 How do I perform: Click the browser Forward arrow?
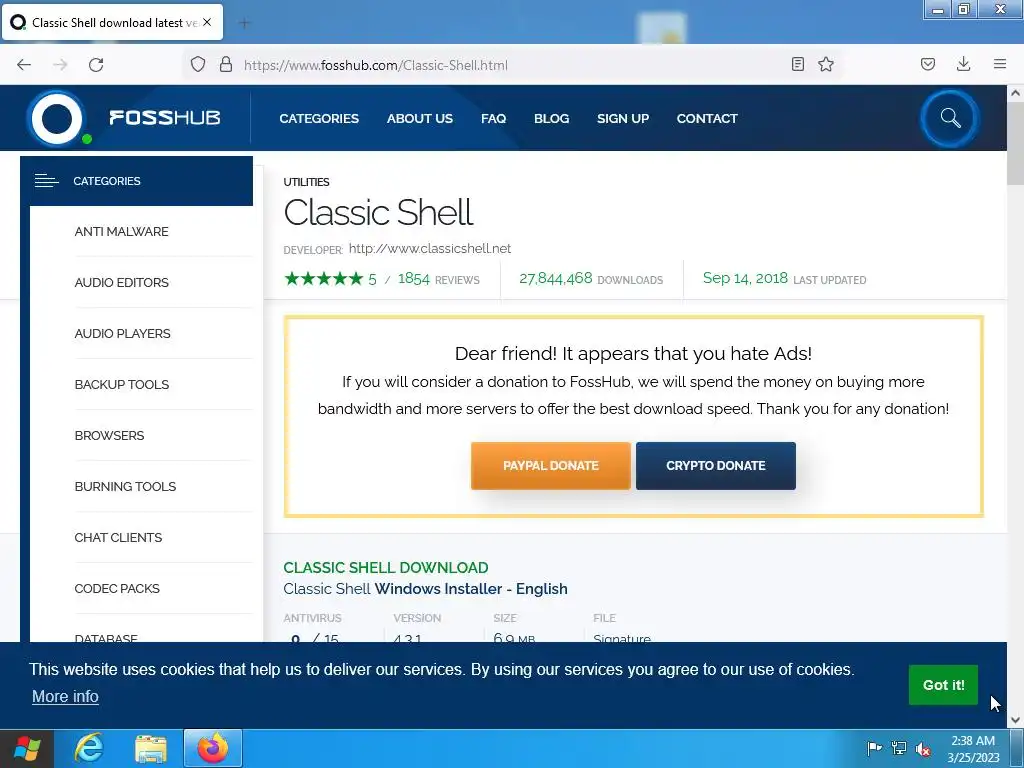60,65
